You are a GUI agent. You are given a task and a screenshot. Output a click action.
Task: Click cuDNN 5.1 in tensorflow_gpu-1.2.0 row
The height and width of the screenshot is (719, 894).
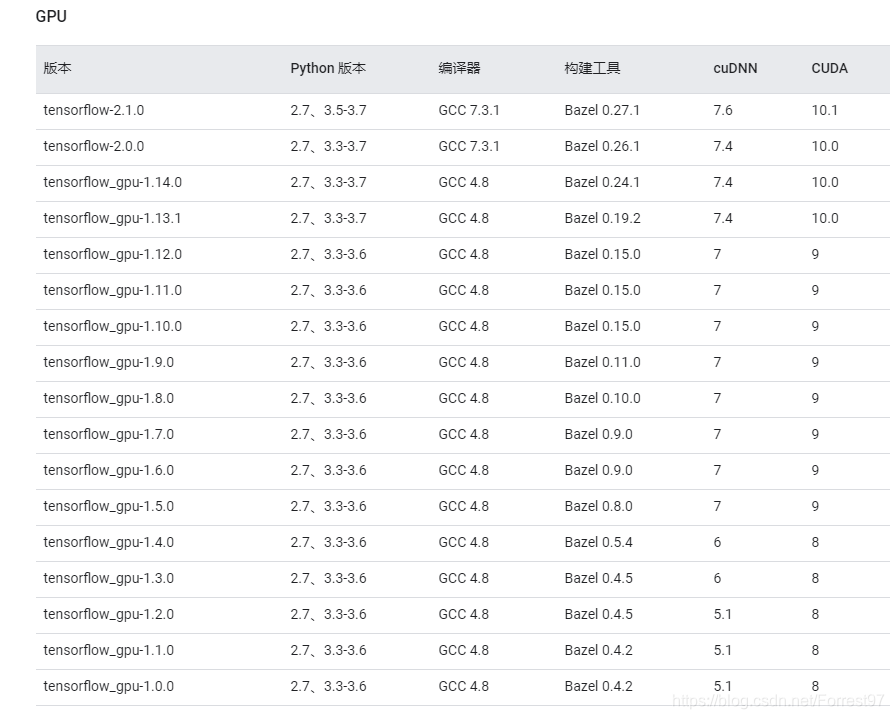pyautogui.click(x=722, y=613)
